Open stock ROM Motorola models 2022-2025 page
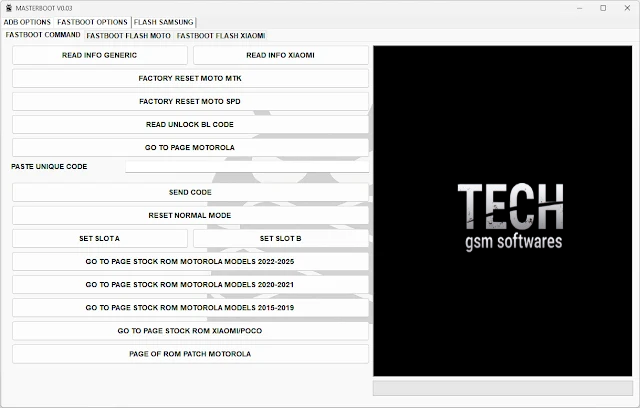Viewport: 640px width, 408px height. pyautogui.click(x=190, y=262)
